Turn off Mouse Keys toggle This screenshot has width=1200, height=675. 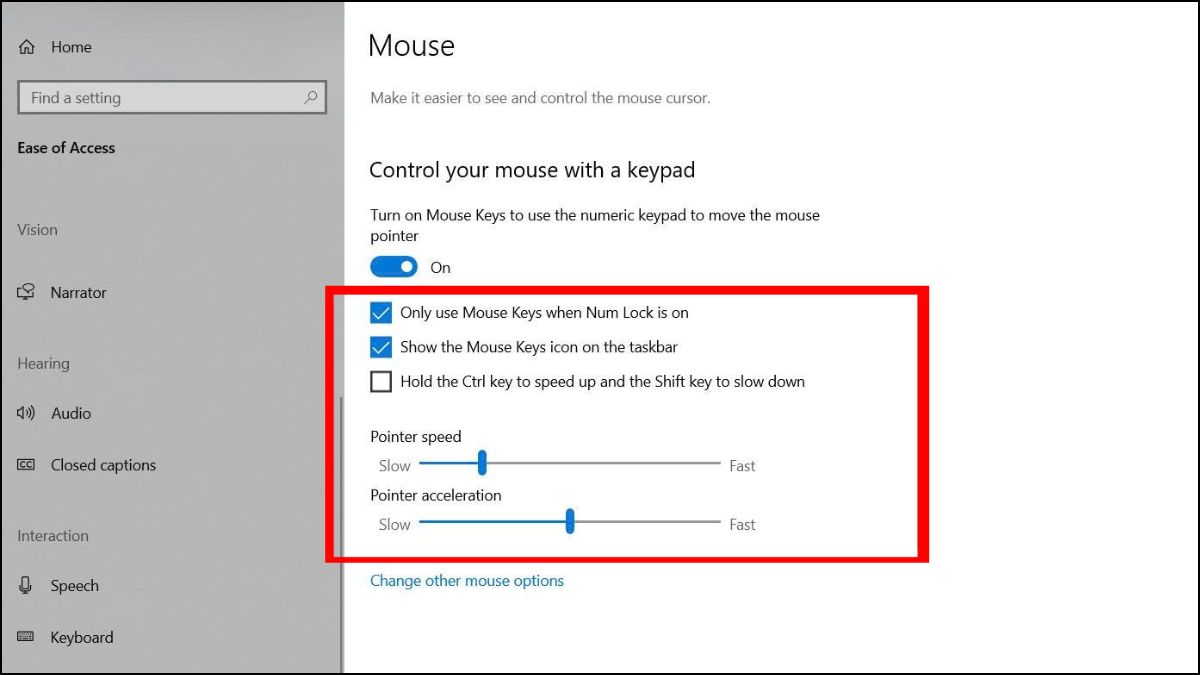click(x=394, y=267)
